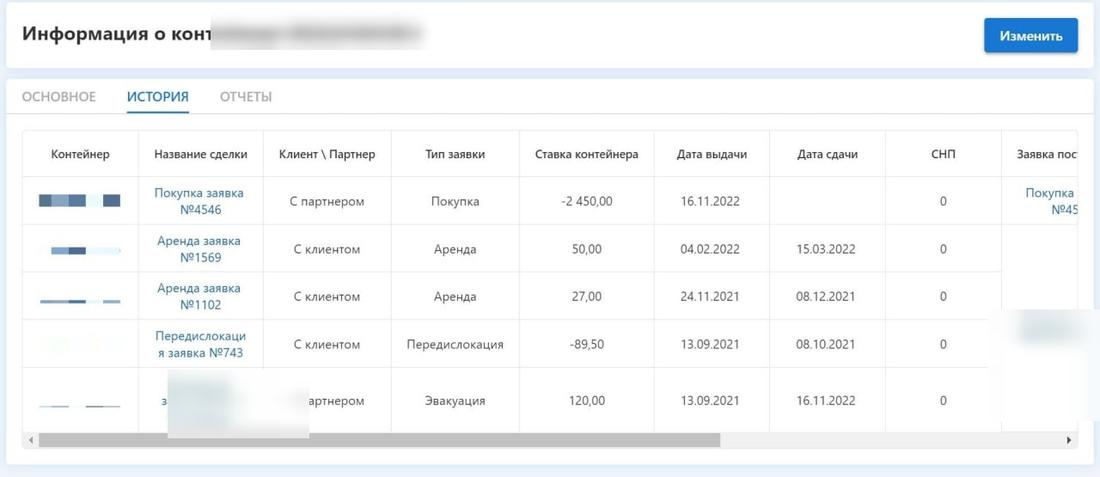Click С партнером in the Покупка row

(327, 201)
